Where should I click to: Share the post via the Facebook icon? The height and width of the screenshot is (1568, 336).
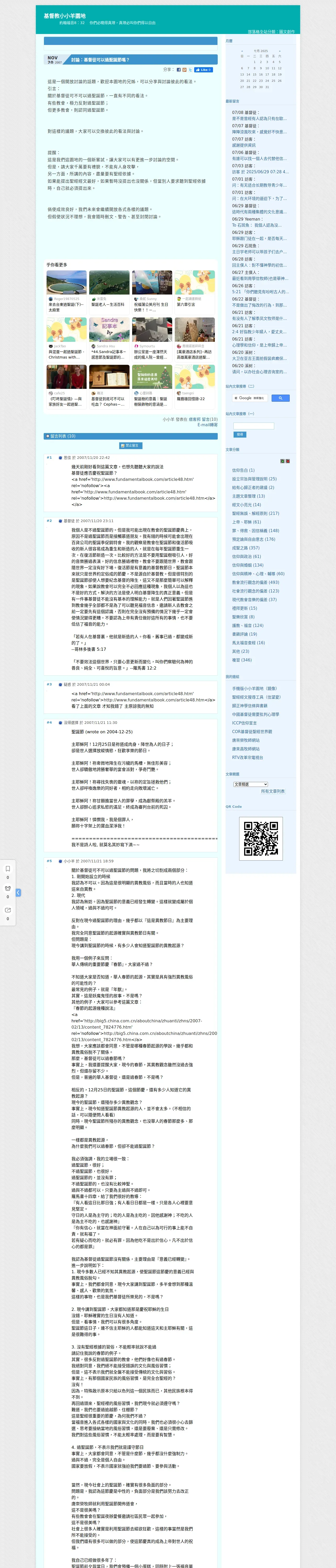(179, 70)
